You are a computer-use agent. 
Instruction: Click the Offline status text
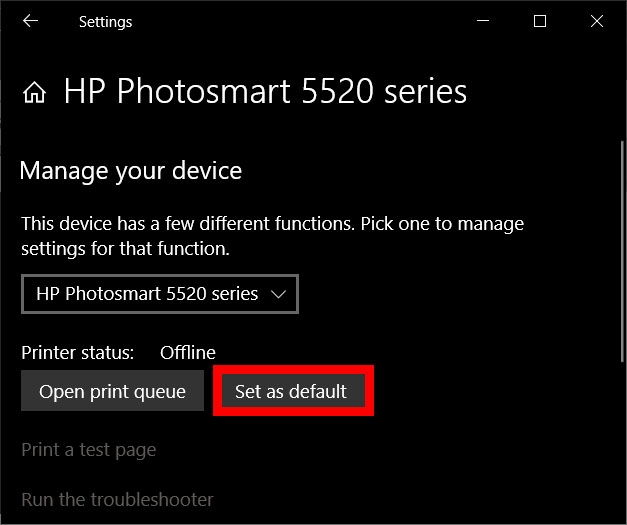188,352
